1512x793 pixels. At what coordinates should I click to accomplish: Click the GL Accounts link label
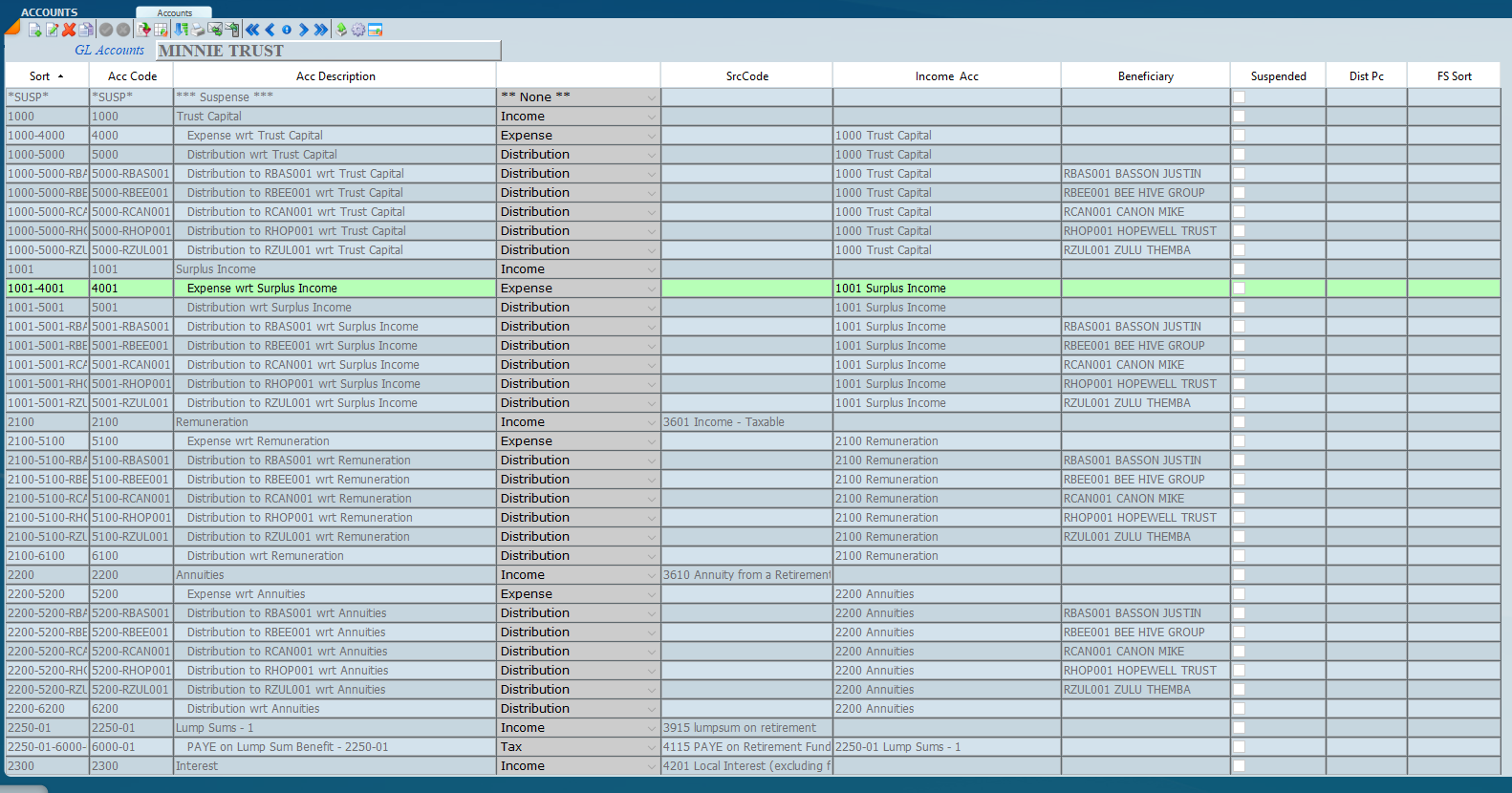[109, 51]
